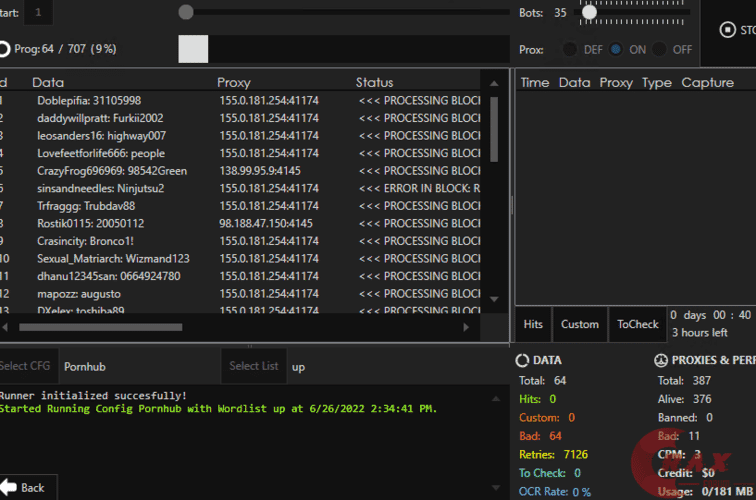
Task: Click the Start value input field
Action: point(39,13)
